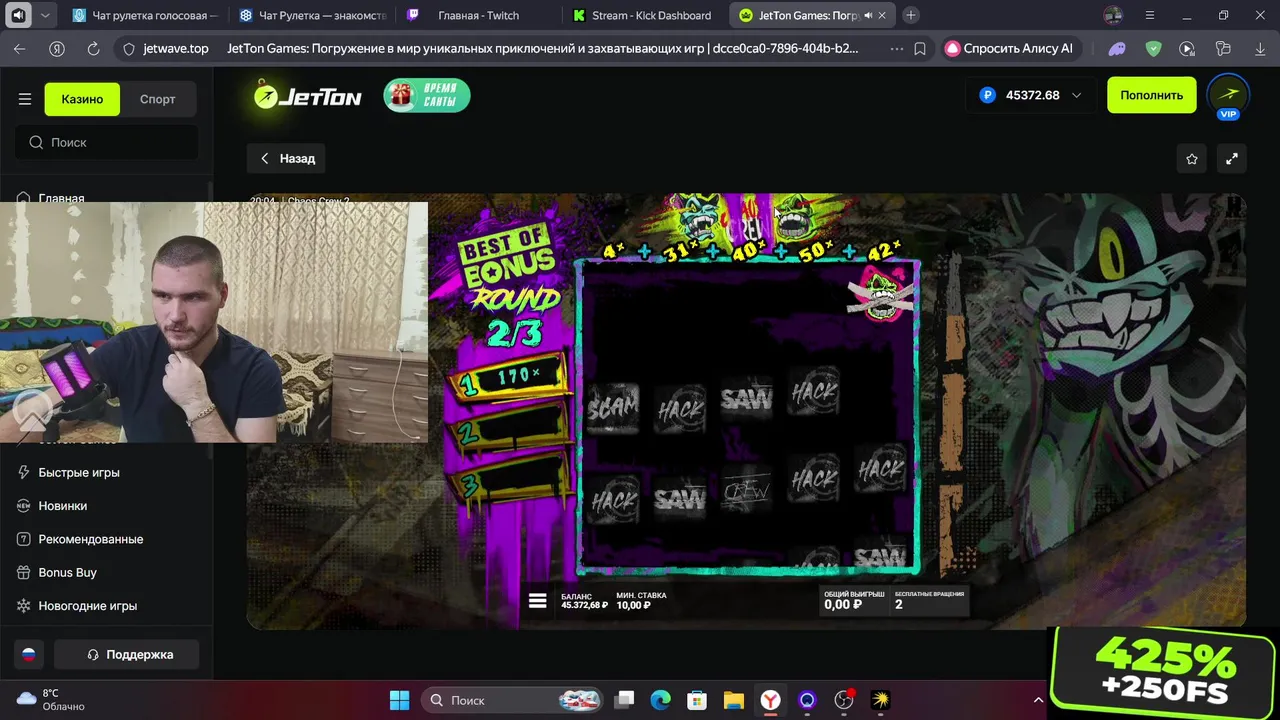Go back with the Назад button
Screen dimensions: 1280x720
pyautogui.click(x=287, y=158)
